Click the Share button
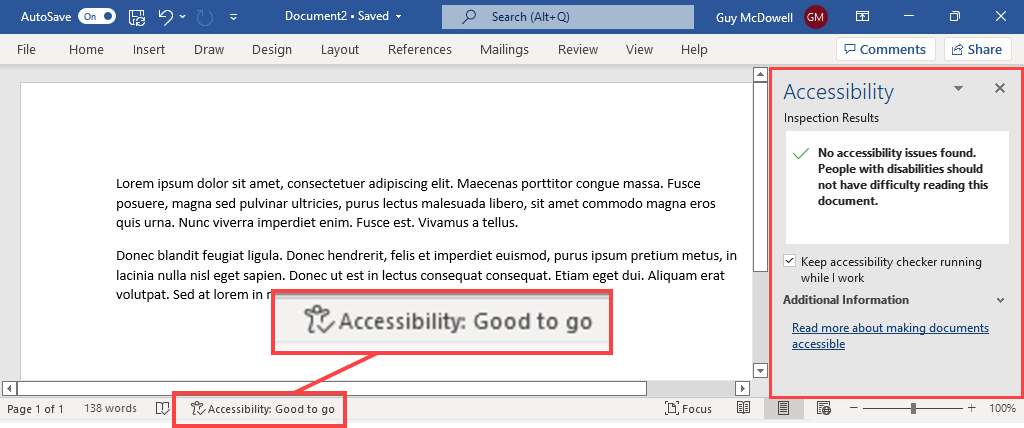This screenshot has width=1024, height=428. point(974,50)
